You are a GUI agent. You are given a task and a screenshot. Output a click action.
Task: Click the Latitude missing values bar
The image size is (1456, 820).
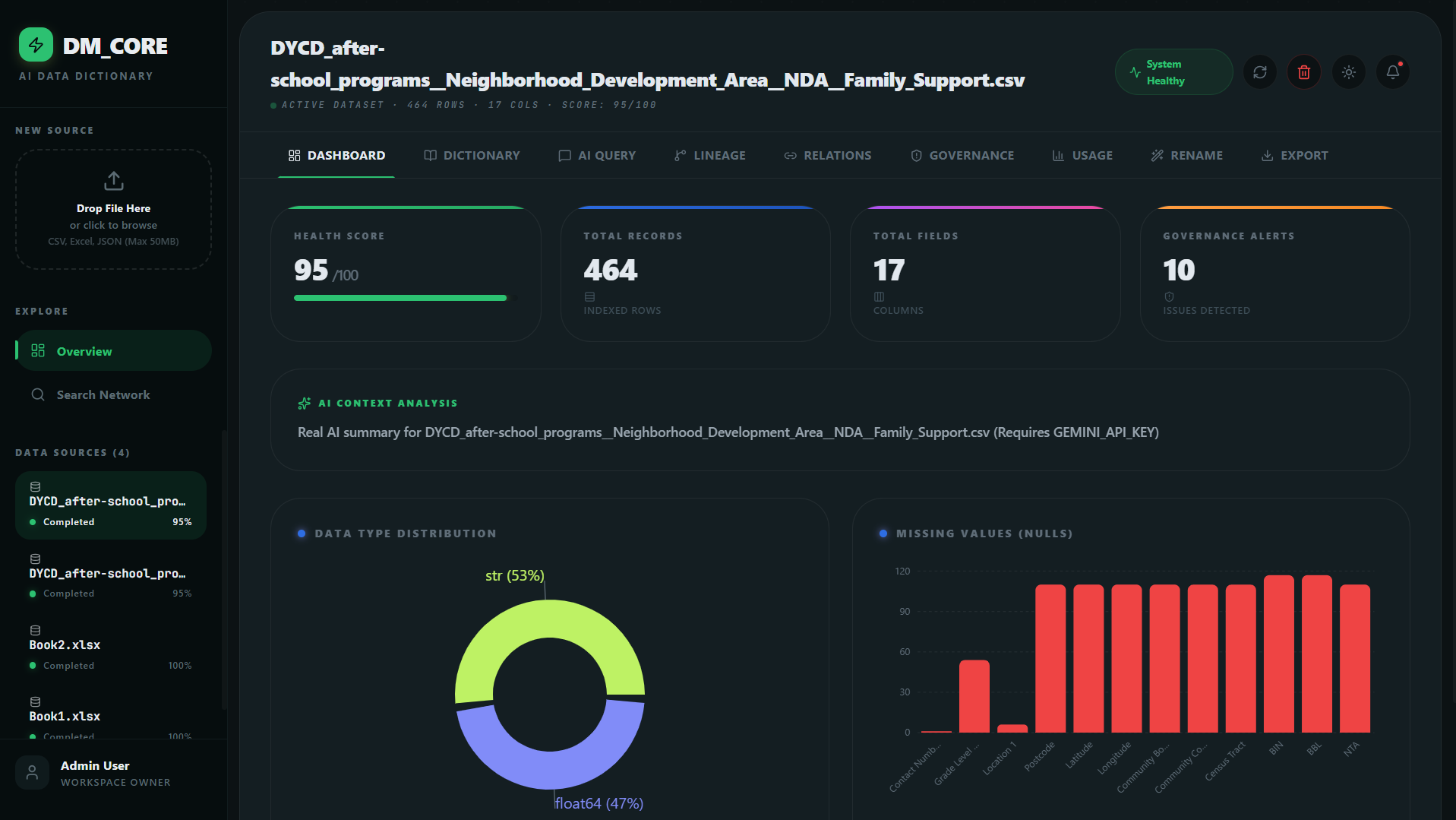[x=1088, y=658]
